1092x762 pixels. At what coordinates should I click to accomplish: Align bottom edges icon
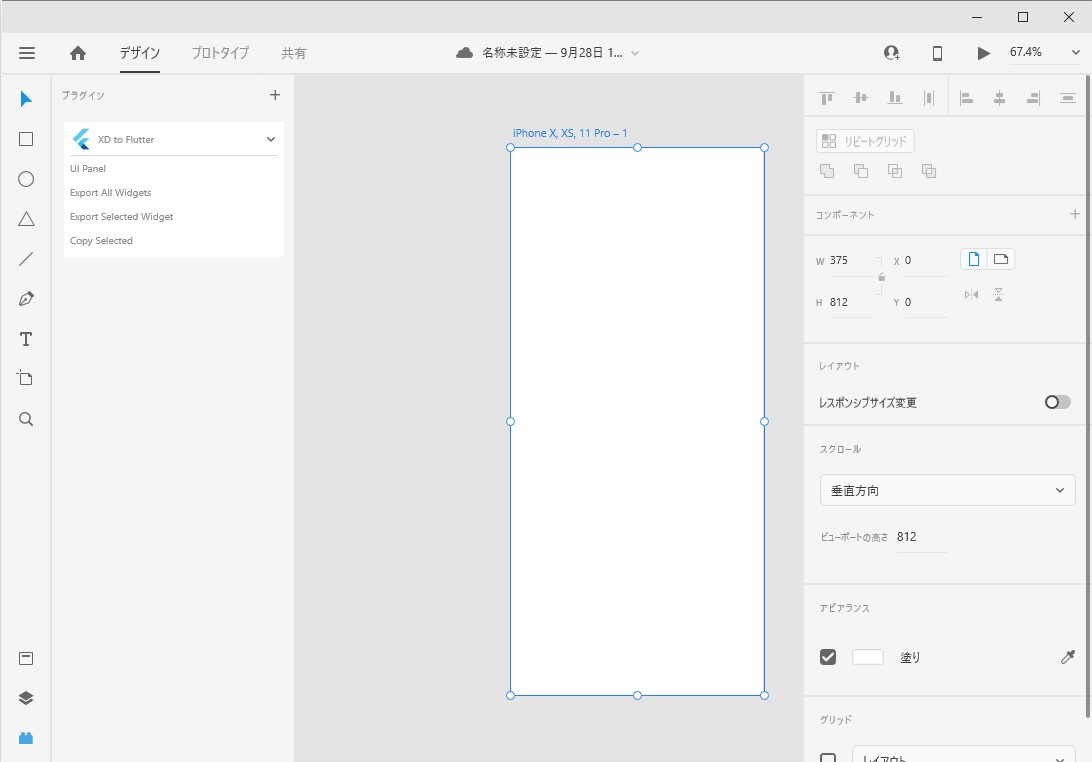(895, 98)
